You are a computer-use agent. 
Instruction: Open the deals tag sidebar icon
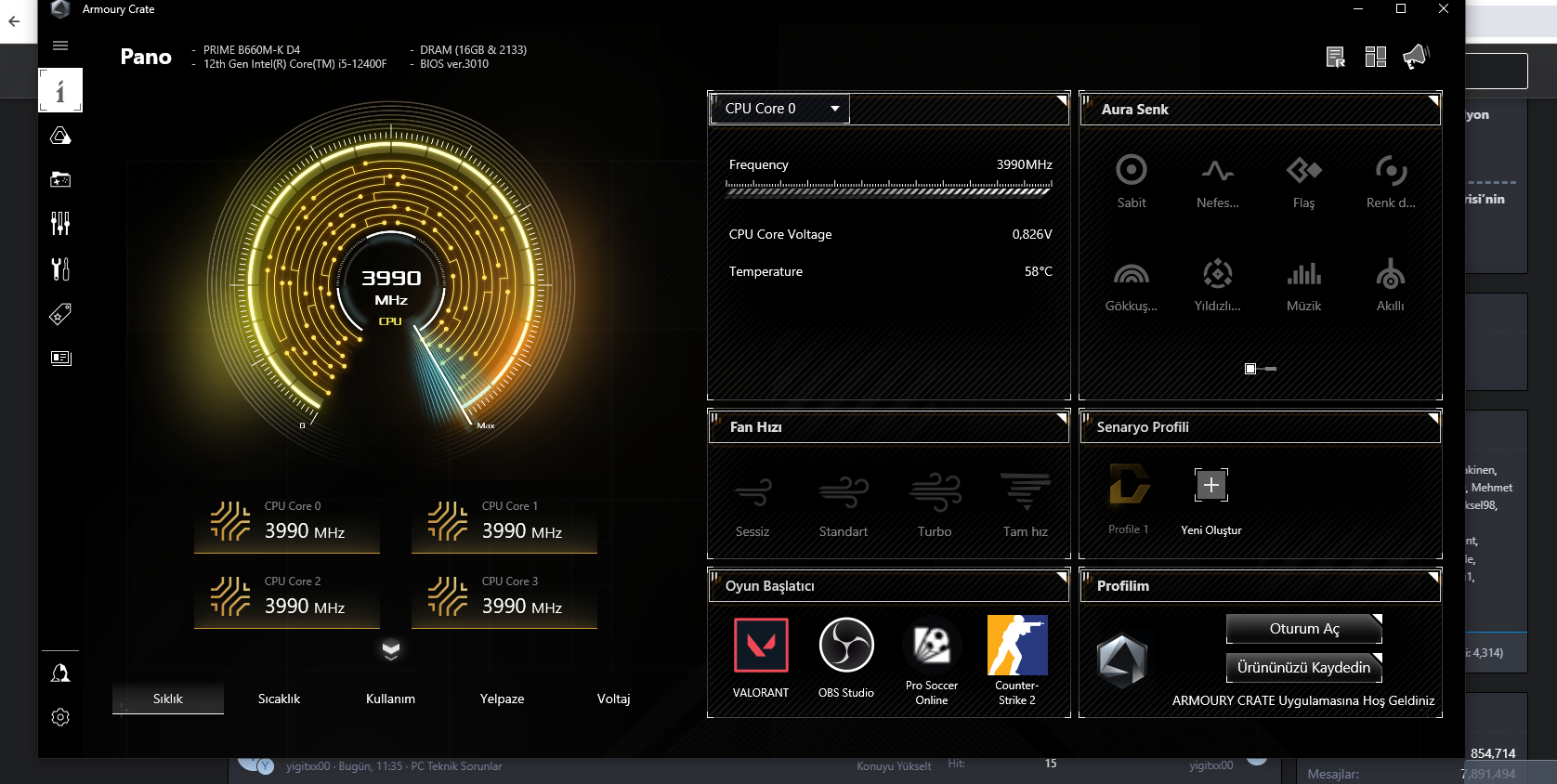pos(60,314)
